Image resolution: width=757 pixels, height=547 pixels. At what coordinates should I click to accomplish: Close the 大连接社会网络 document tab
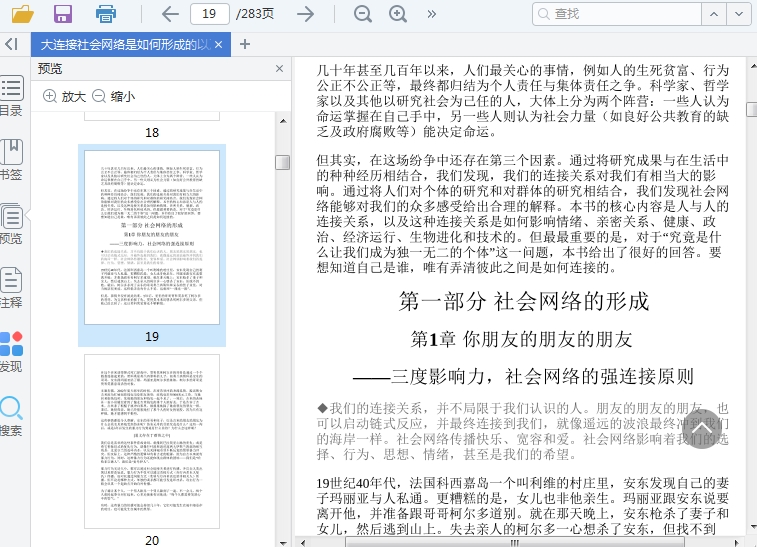(219, 44)
